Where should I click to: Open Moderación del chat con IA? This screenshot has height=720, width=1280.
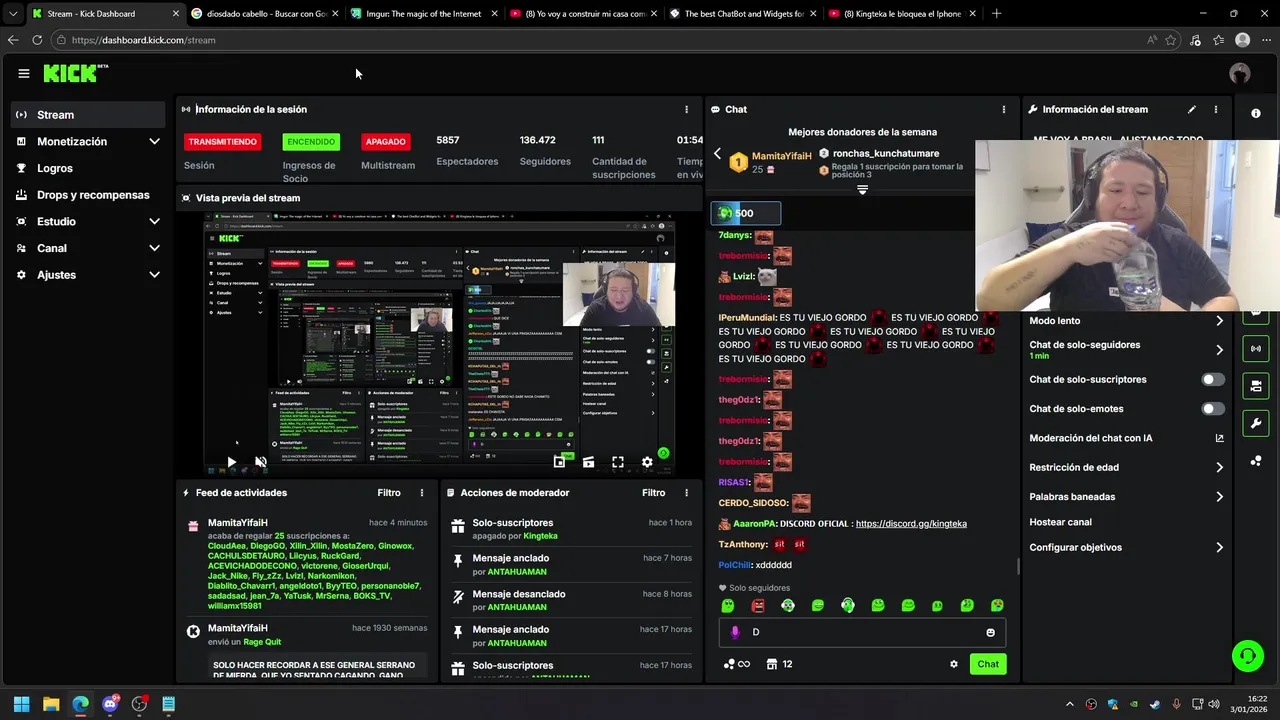click(x=1126, y=438)
